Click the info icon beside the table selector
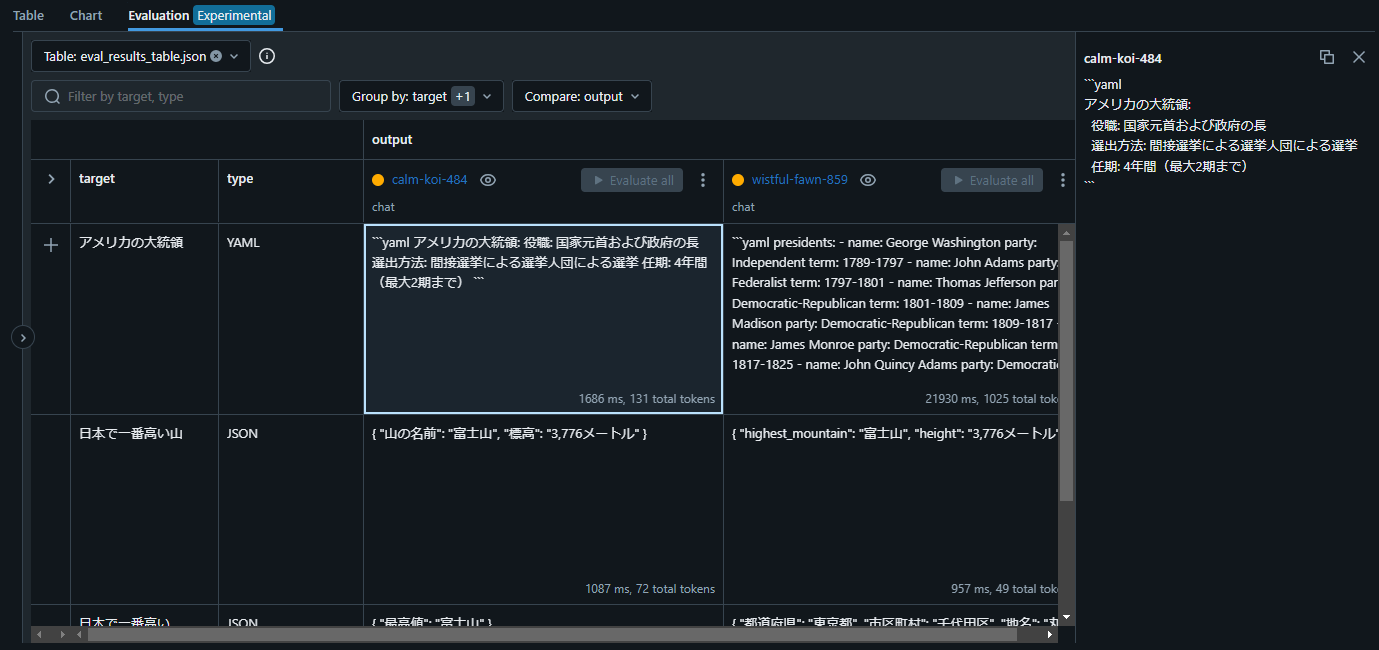This screenshot has width=1379, height=650. click(266, 56)
